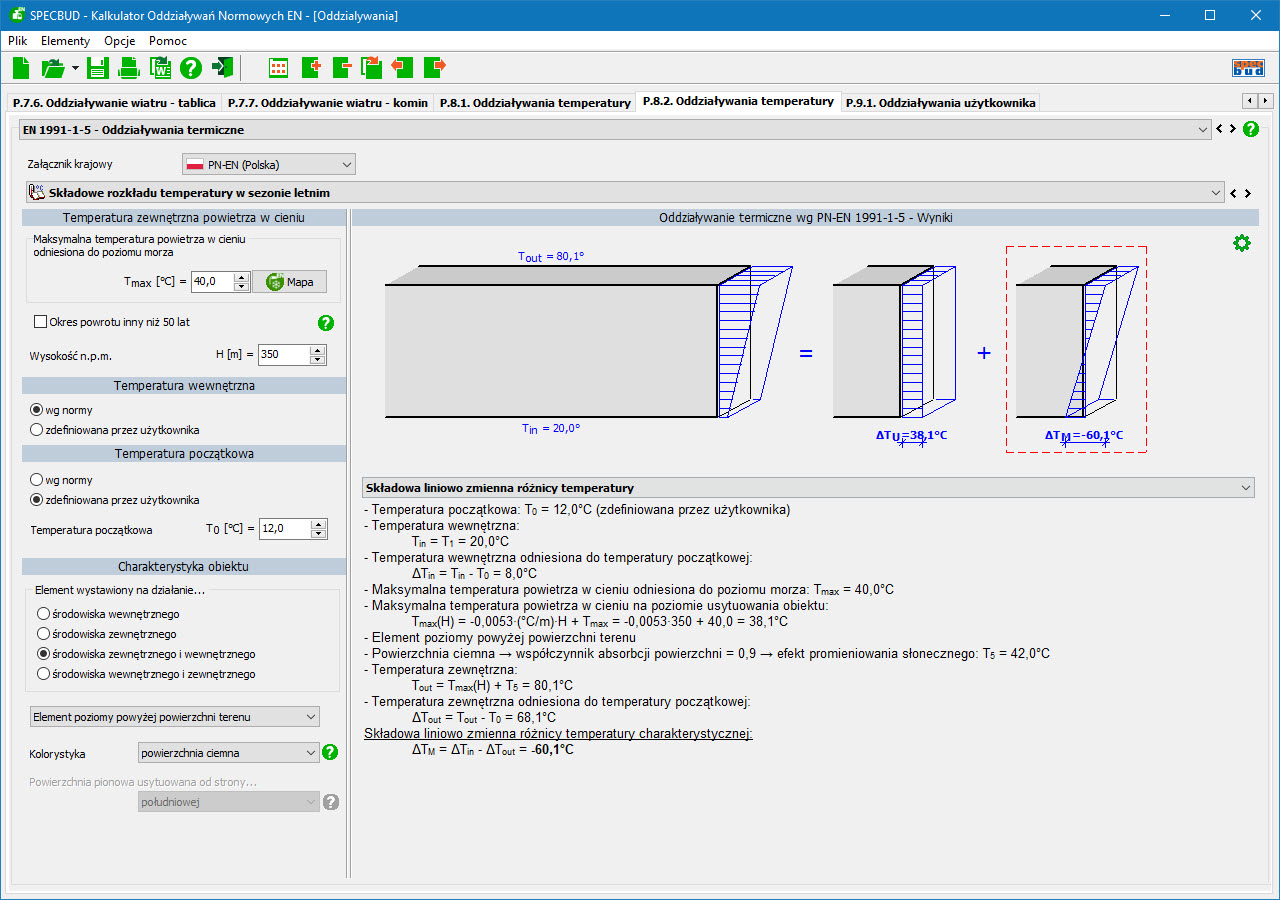
Task: Click the remove element minus icon
Action: click(342, 68)
